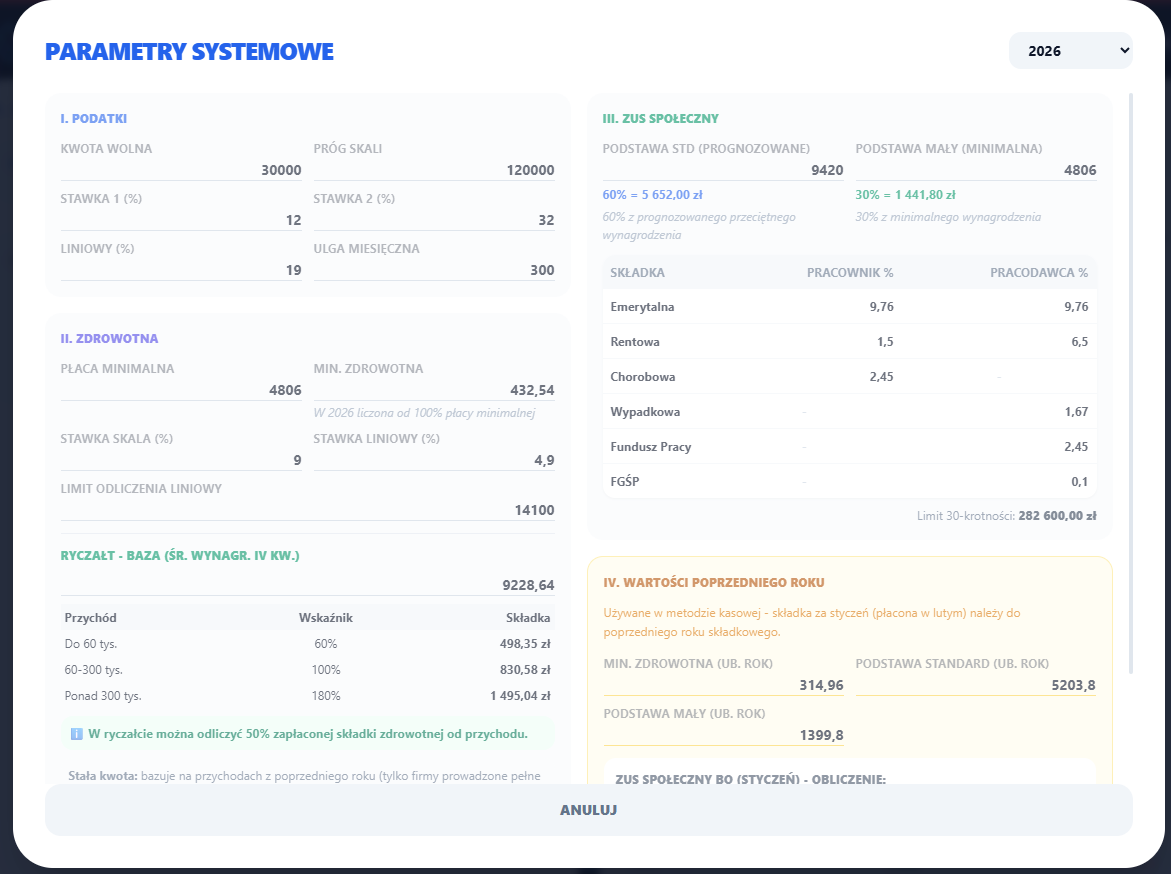This screenshot has width=1171, height=874.
Task: Click the Liniowy (%) field showing 19
Action: tap(181, 270)
